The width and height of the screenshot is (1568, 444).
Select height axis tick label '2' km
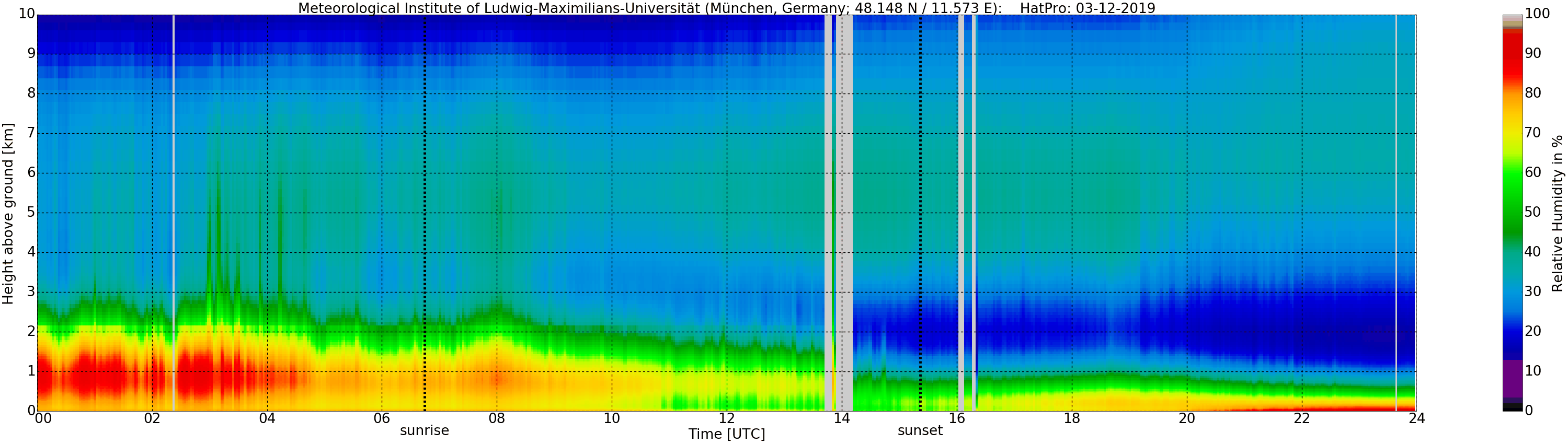(31, 332)
